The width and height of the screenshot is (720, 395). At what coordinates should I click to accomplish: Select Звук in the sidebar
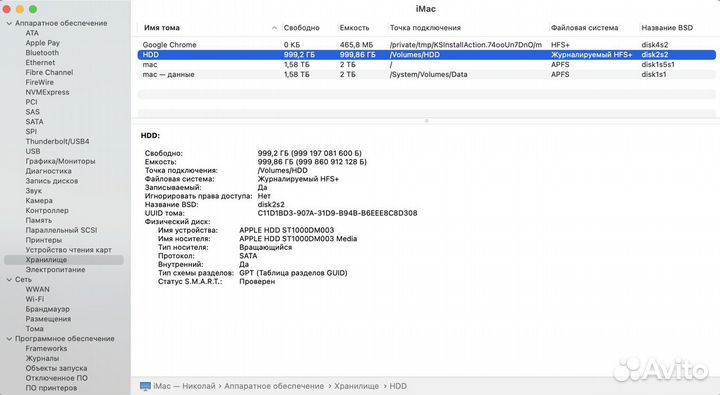pyautogui.click(x=34, y=191)
